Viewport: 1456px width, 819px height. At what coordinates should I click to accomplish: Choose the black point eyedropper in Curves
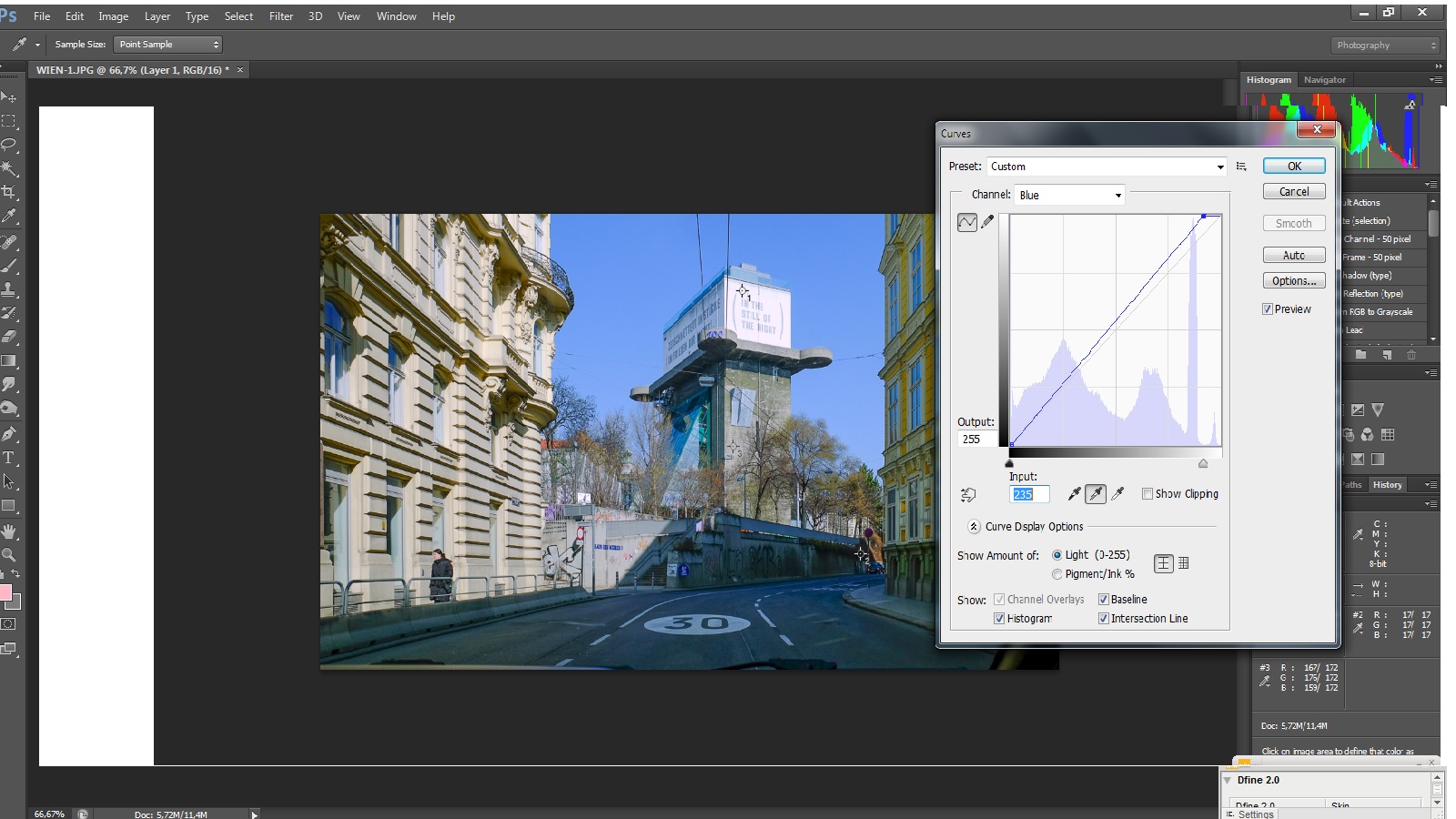tap(1074, 494)
